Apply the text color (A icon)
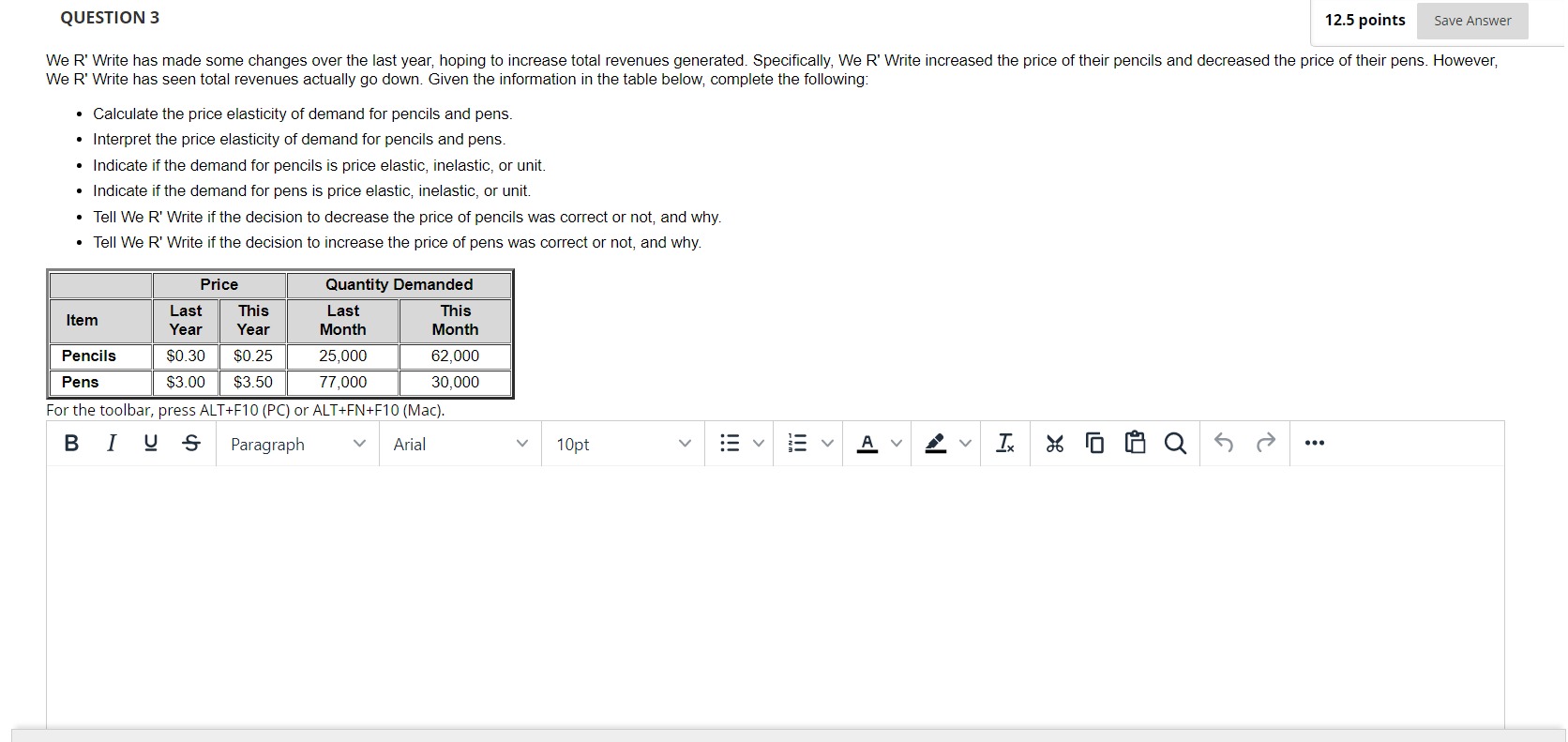1568x742 pixels. (867, 444)
